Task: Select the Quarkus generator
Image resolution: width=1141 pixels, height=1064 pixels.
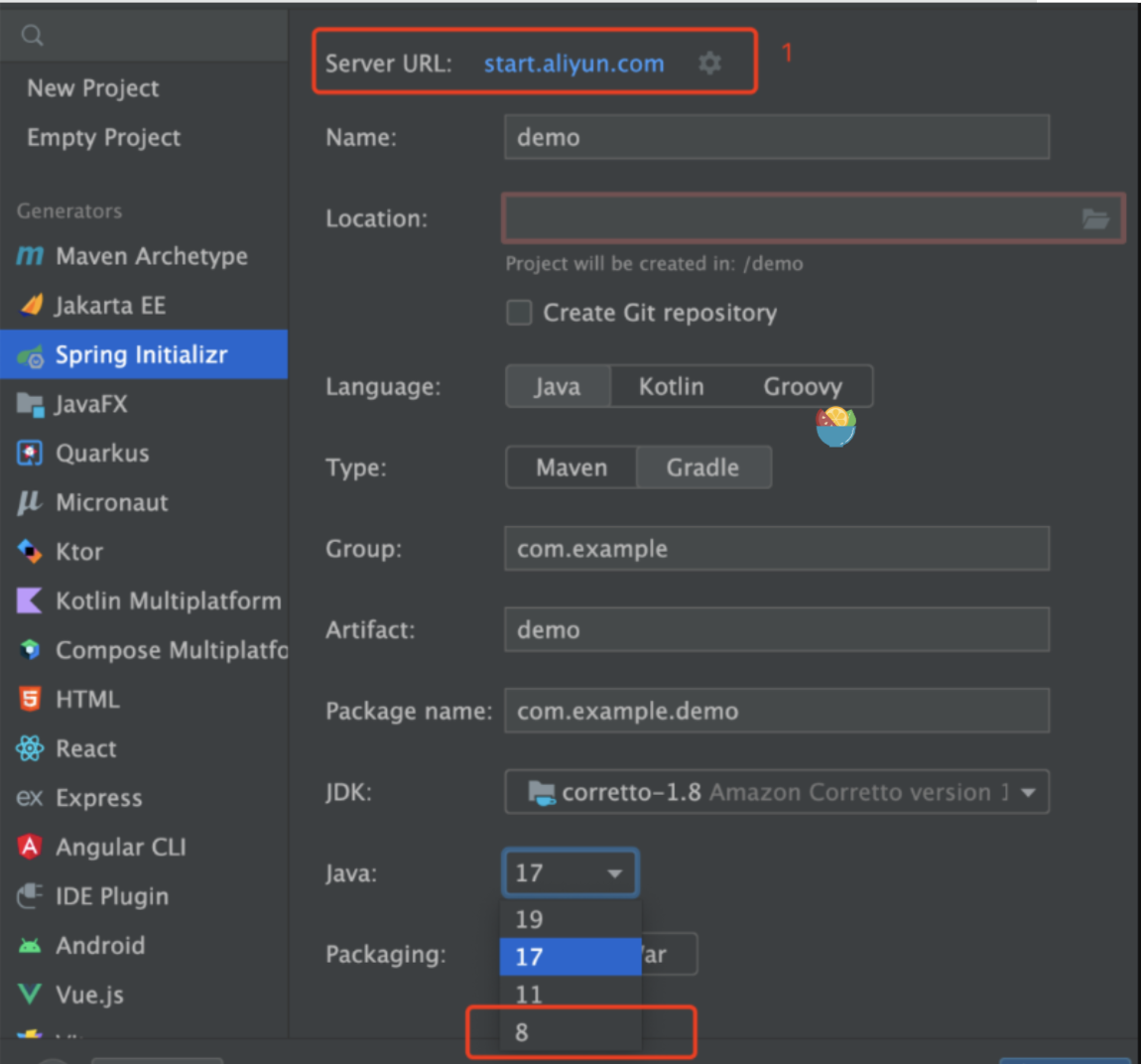Action: pyautogui.click(x=144, y=453)
